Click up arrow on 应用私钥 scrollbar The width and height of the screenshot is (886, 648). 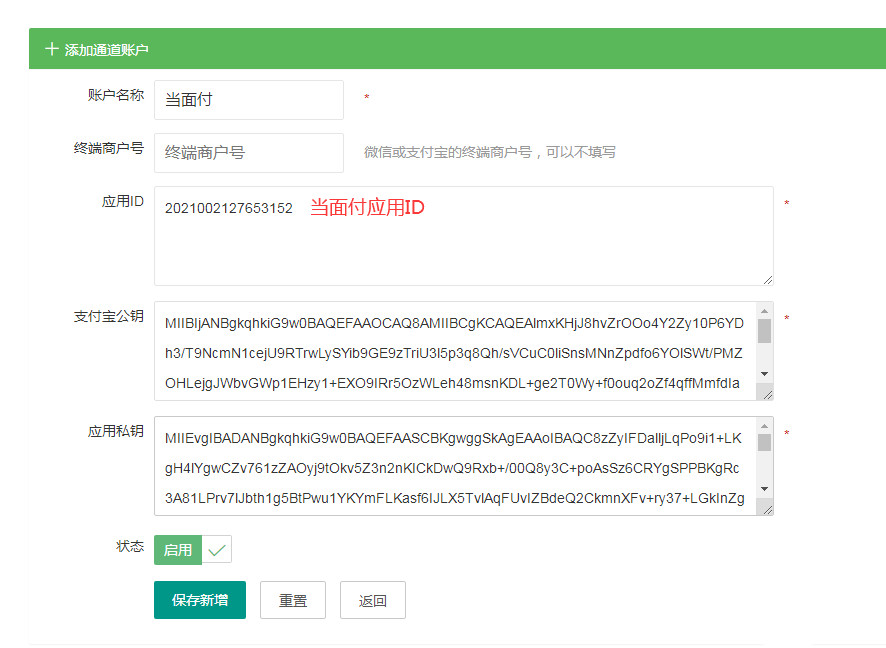764,426
